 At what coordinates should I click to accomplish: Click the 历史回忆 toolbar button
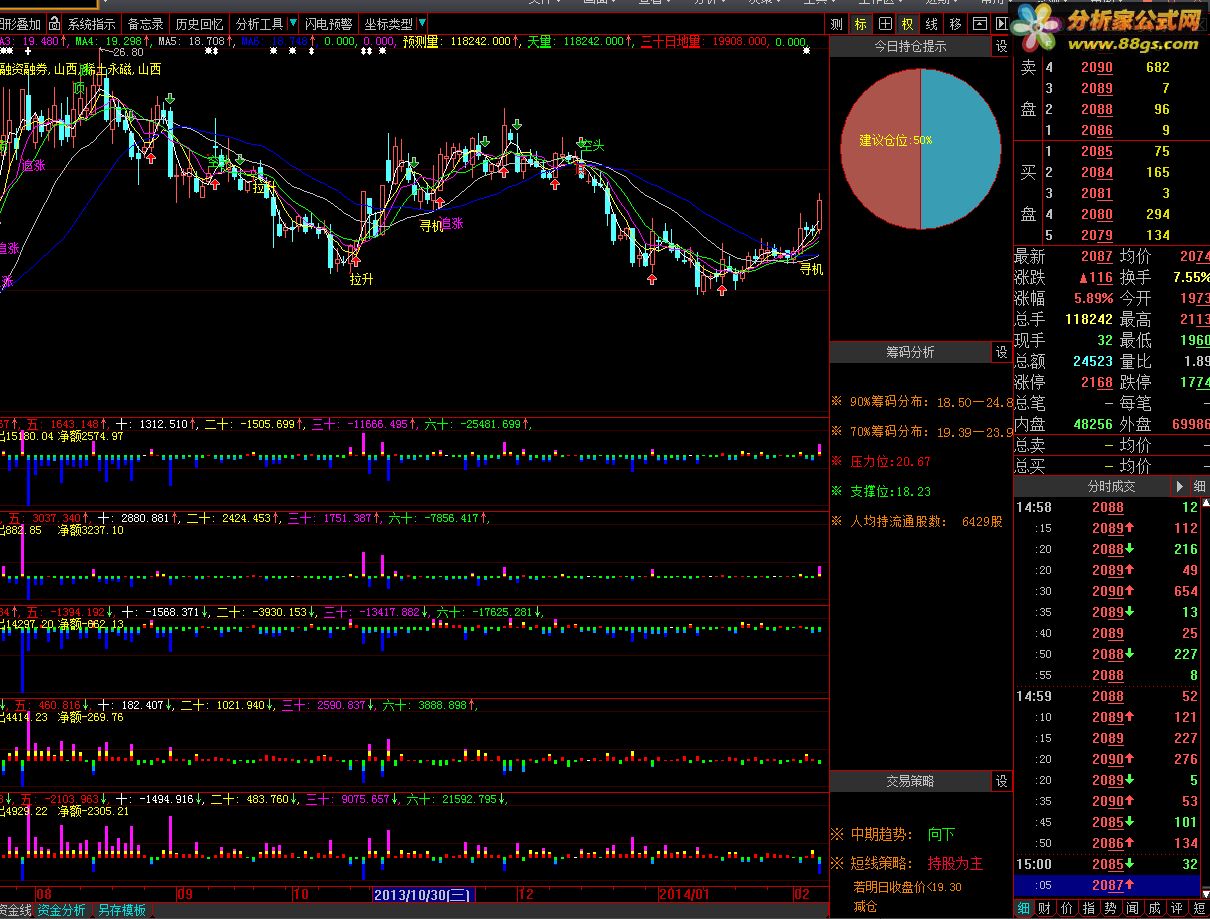pyautogui.click(x=199, y=24)
